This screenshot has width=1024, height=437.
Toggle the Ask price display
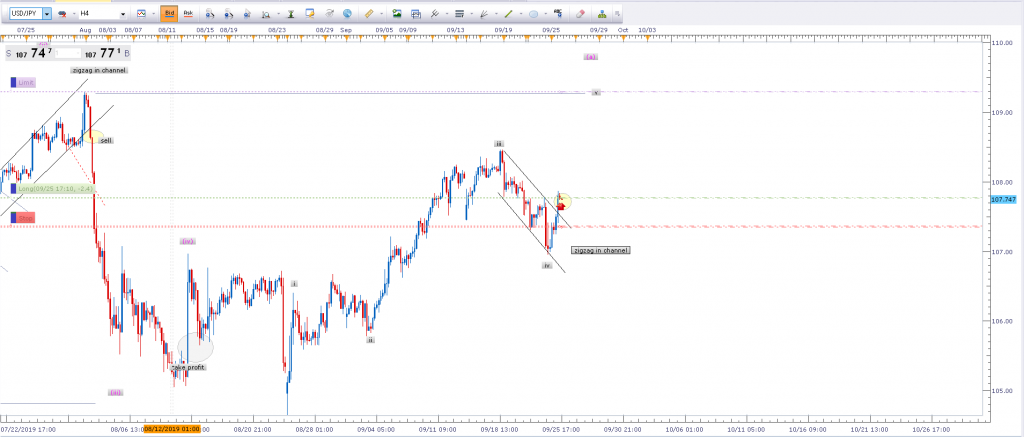(187, 15)
